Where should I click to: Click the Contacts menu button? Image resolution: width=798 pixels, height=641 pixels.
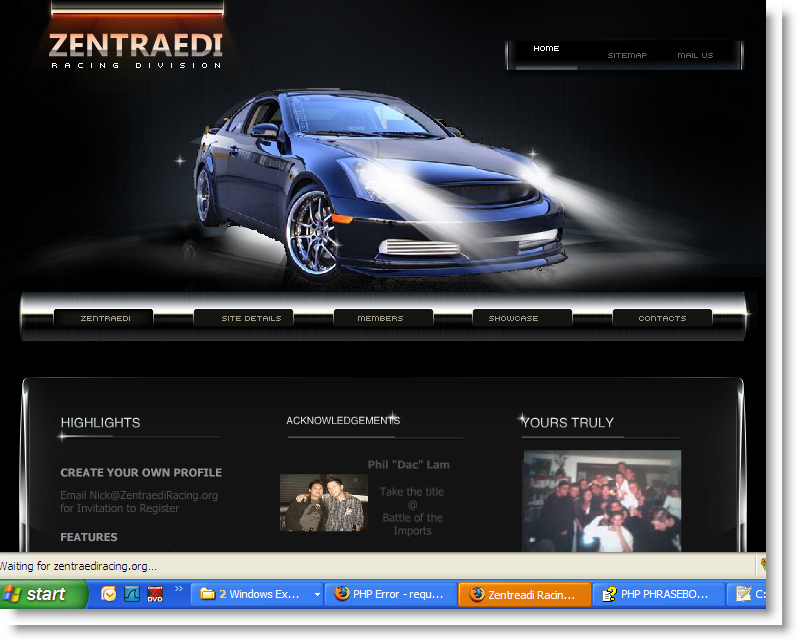tap(662, 318)
